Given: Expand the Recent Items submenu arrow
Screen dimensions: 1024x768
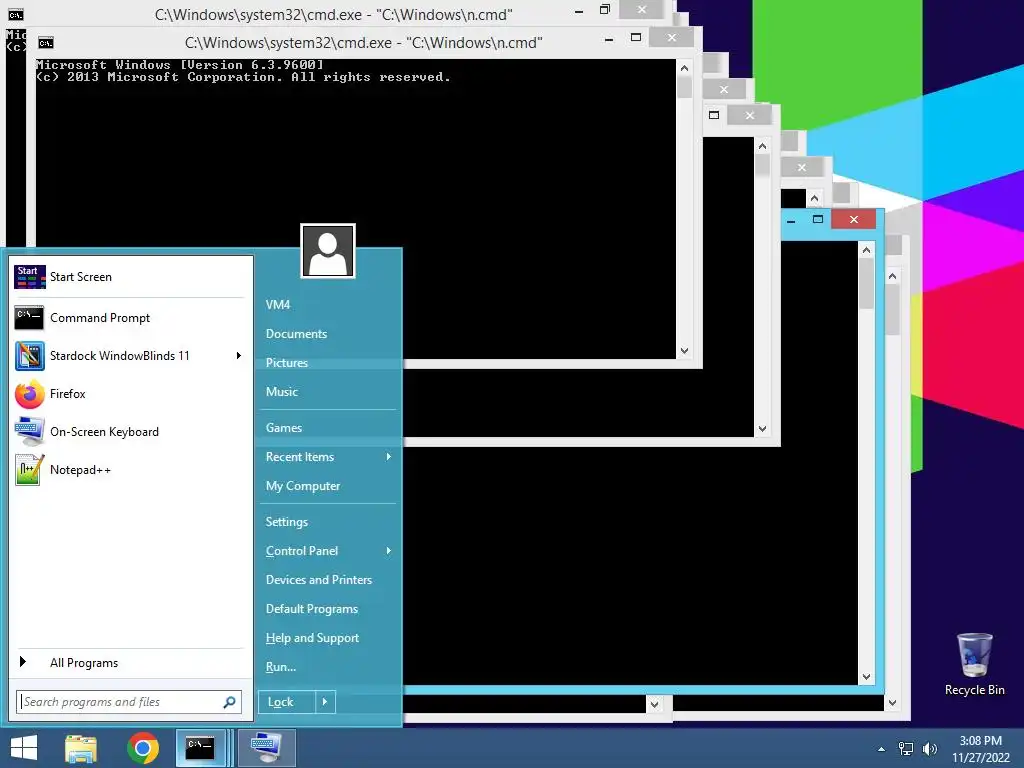Looking at the screenshot, I should (x=389, y=457).
